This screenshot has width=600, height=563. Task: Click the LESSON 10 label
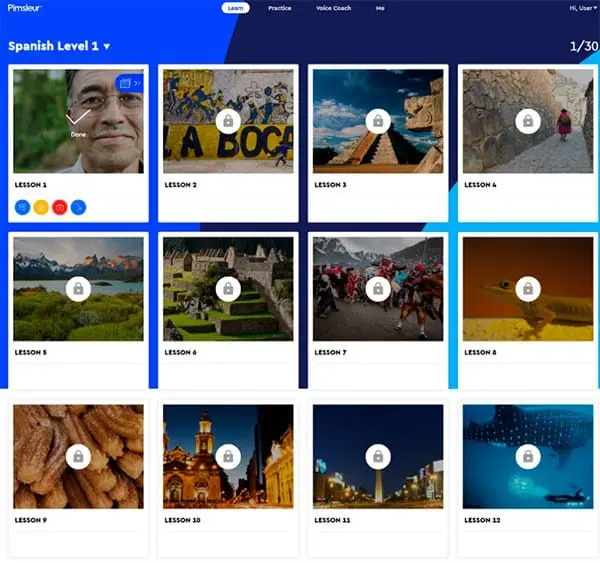click(x=183, y=520)
